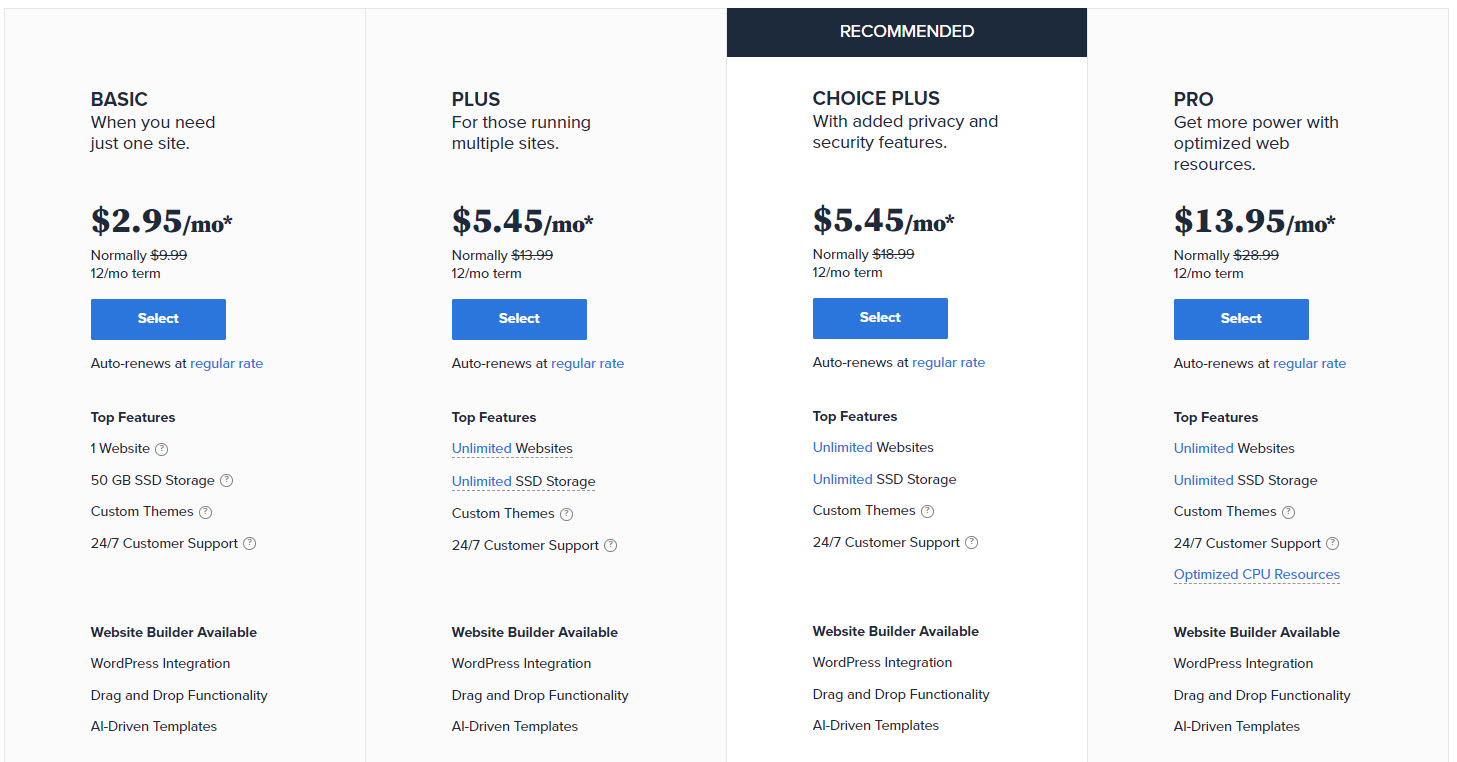Image resolution: width=1457 pixels, height=762 pixels.
Task: Click help icon beside Choice Plus Custom Themes
Action: [928, 511]
